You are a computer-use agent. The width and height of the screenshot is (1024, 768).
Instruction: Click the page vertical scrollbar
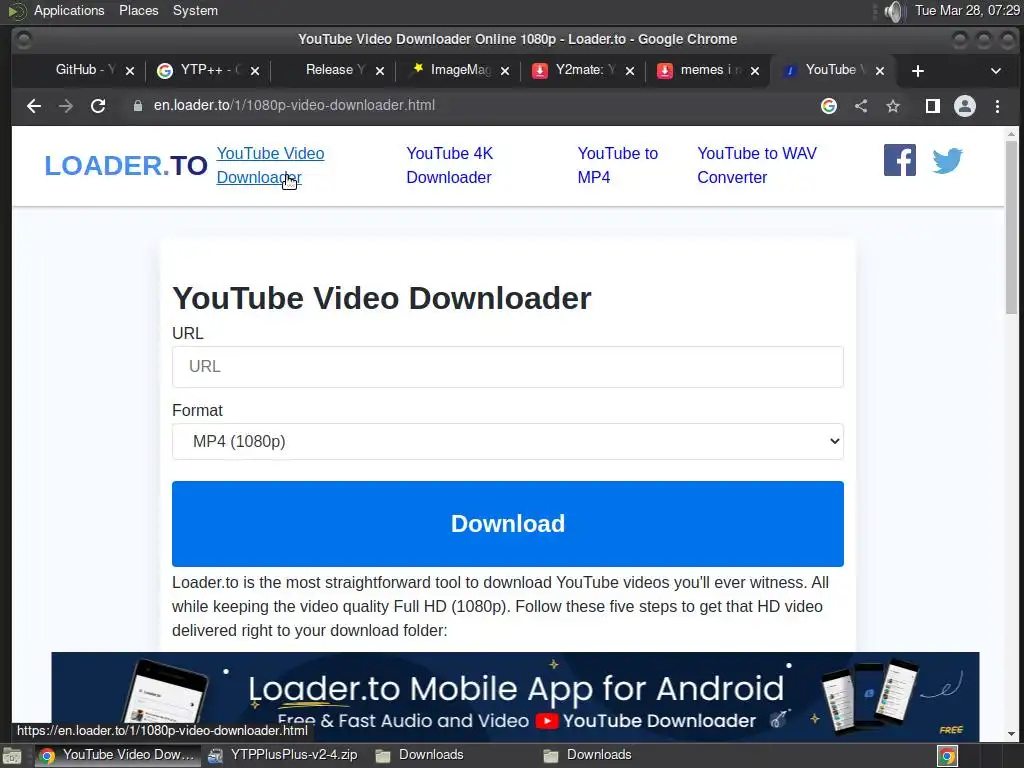[1011, 227]
